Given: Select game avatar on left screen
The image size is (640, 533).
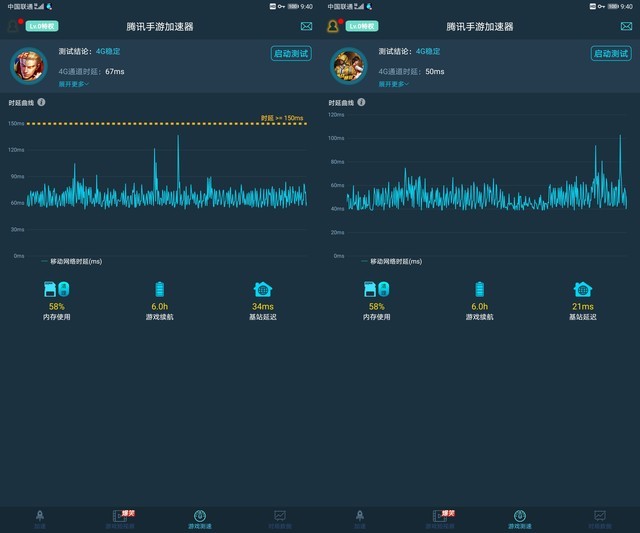Looking at the screenshot, I should click(29, 66).
